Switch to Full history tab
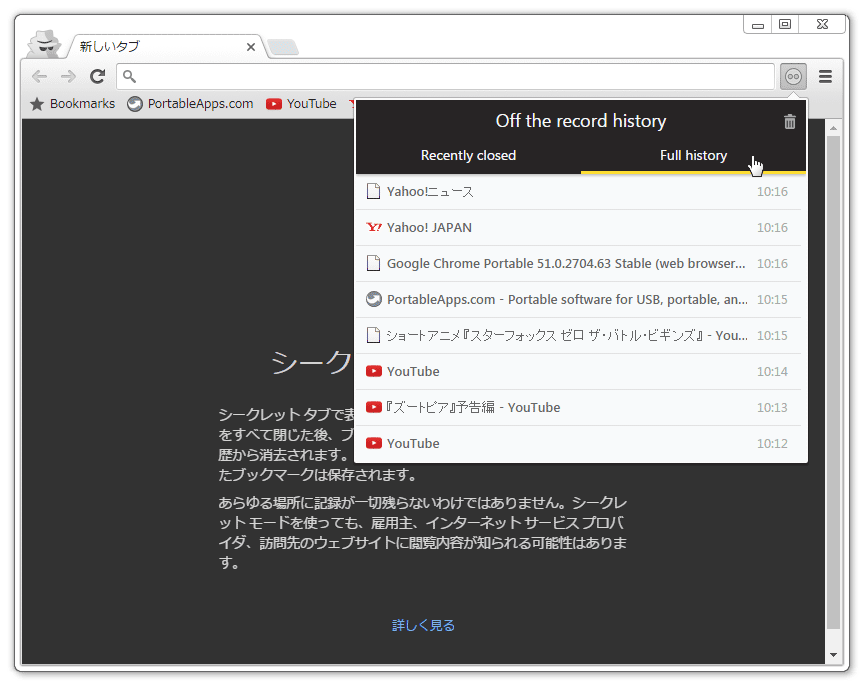 coord(693,155)
